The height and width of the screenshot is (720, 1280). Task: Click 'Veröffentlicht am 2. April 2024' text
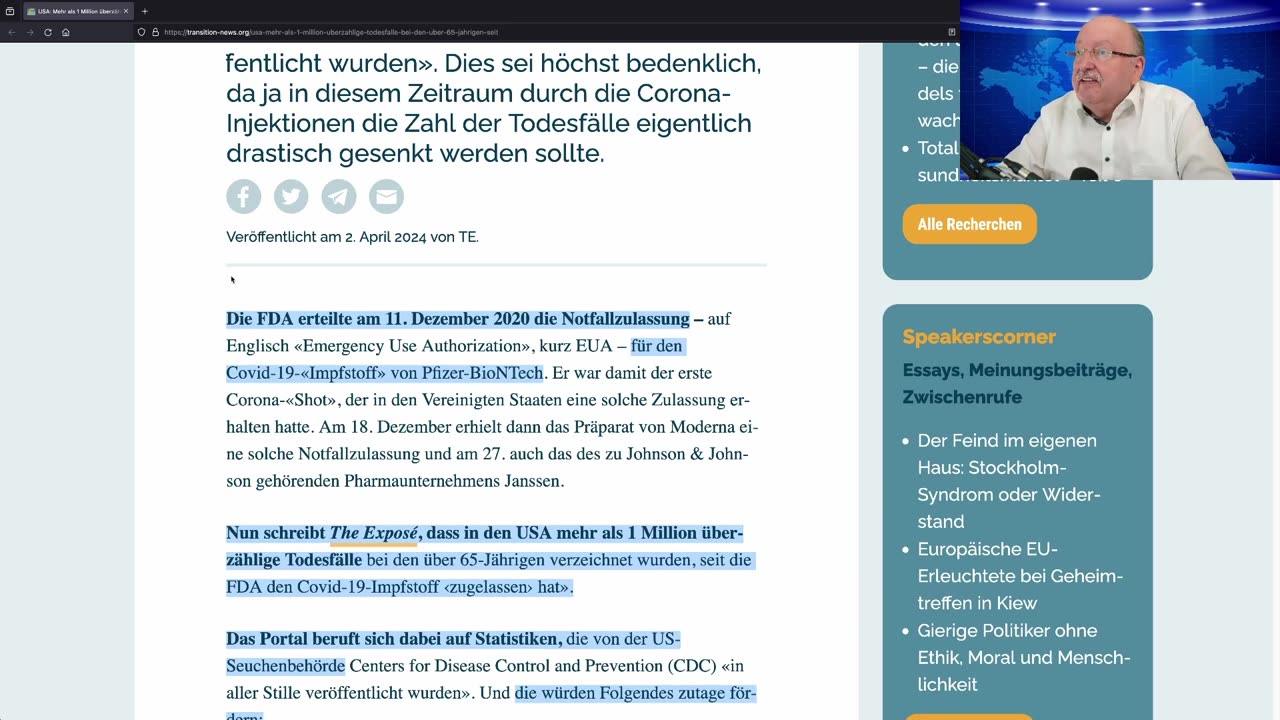coord(352,237)
